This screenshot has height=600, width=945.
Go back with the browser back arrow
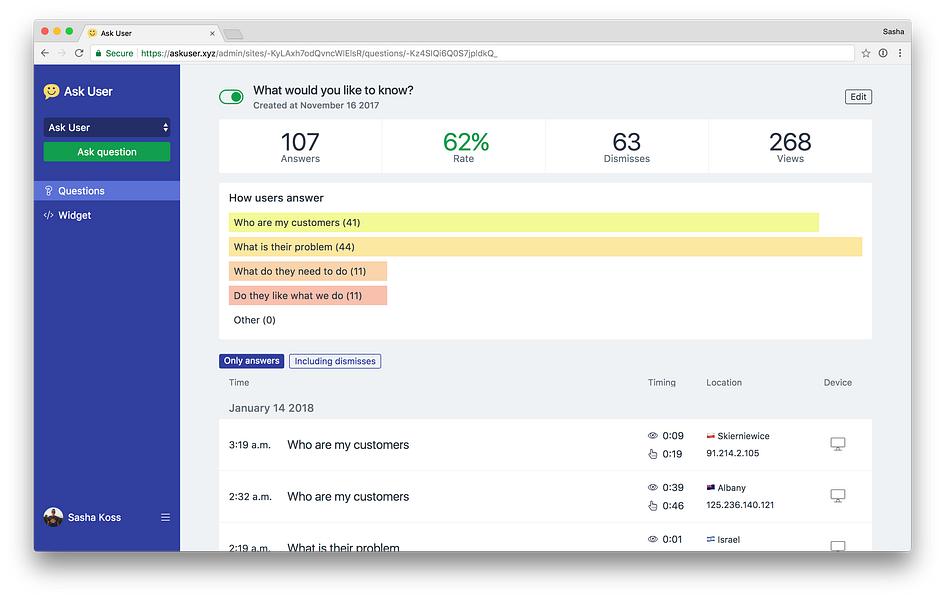(x=45, y=53)
